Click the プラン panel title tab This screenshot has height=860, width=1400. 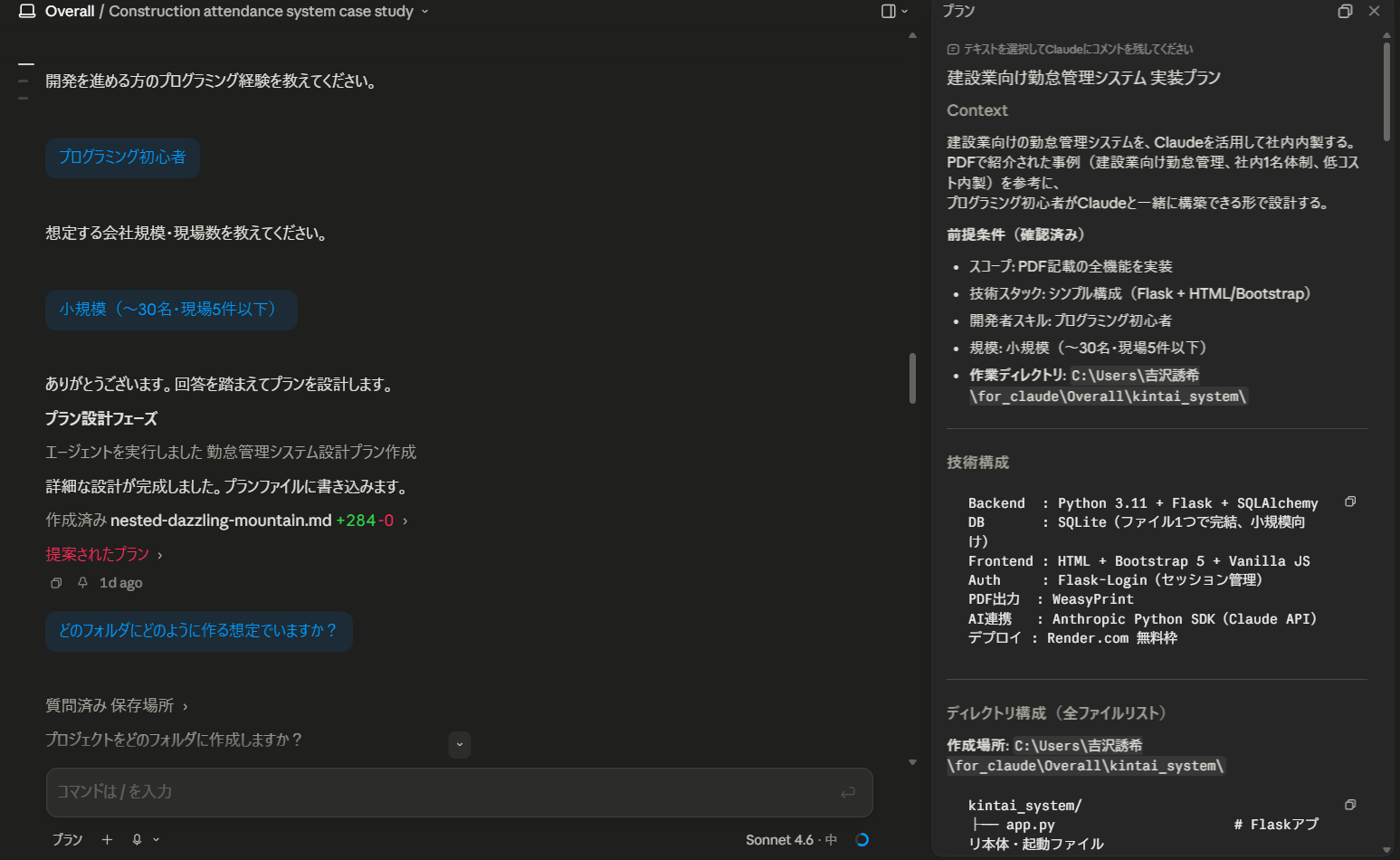[958, 11]
